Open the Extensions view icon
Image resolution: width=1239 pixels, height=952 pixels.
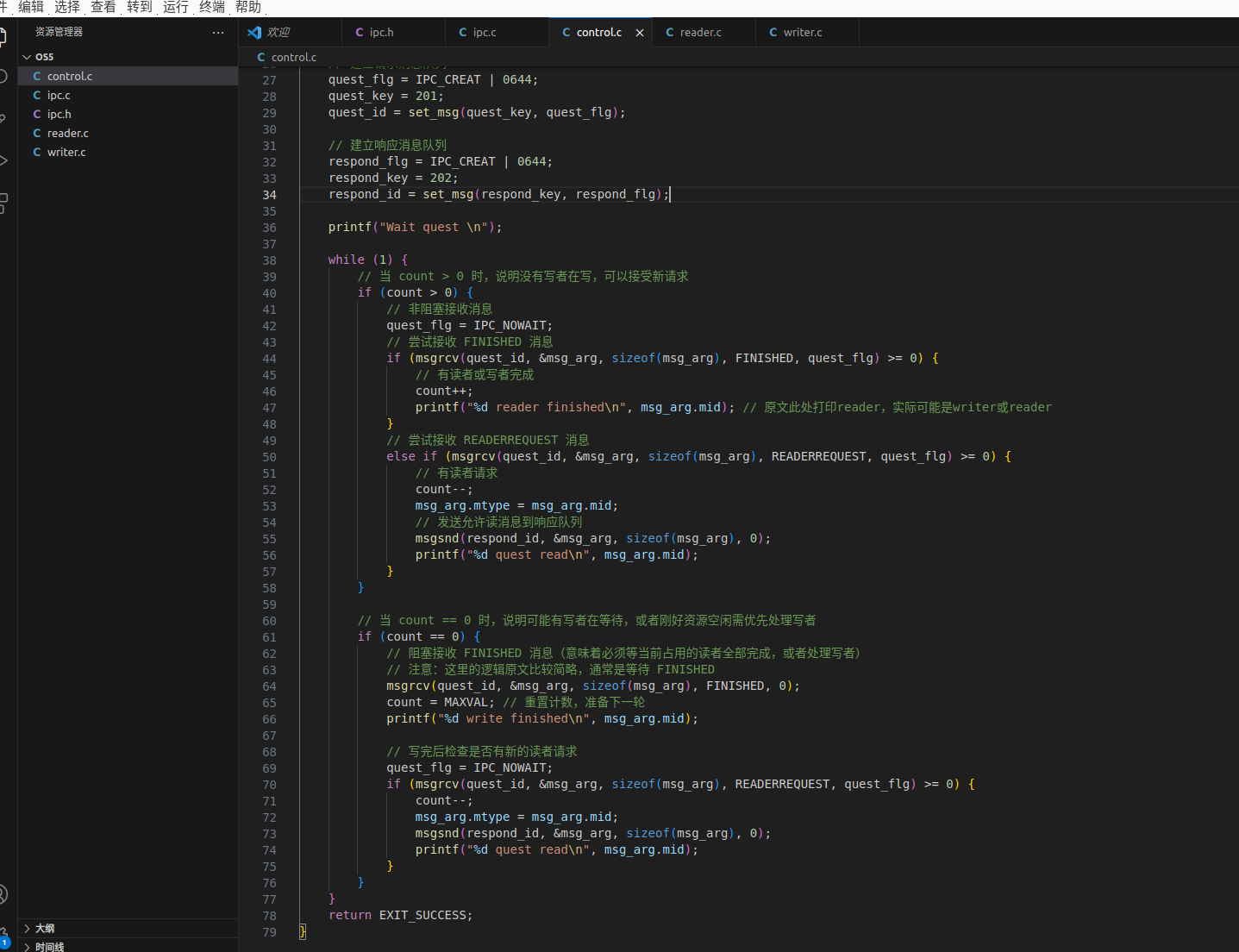pos(3,203)
